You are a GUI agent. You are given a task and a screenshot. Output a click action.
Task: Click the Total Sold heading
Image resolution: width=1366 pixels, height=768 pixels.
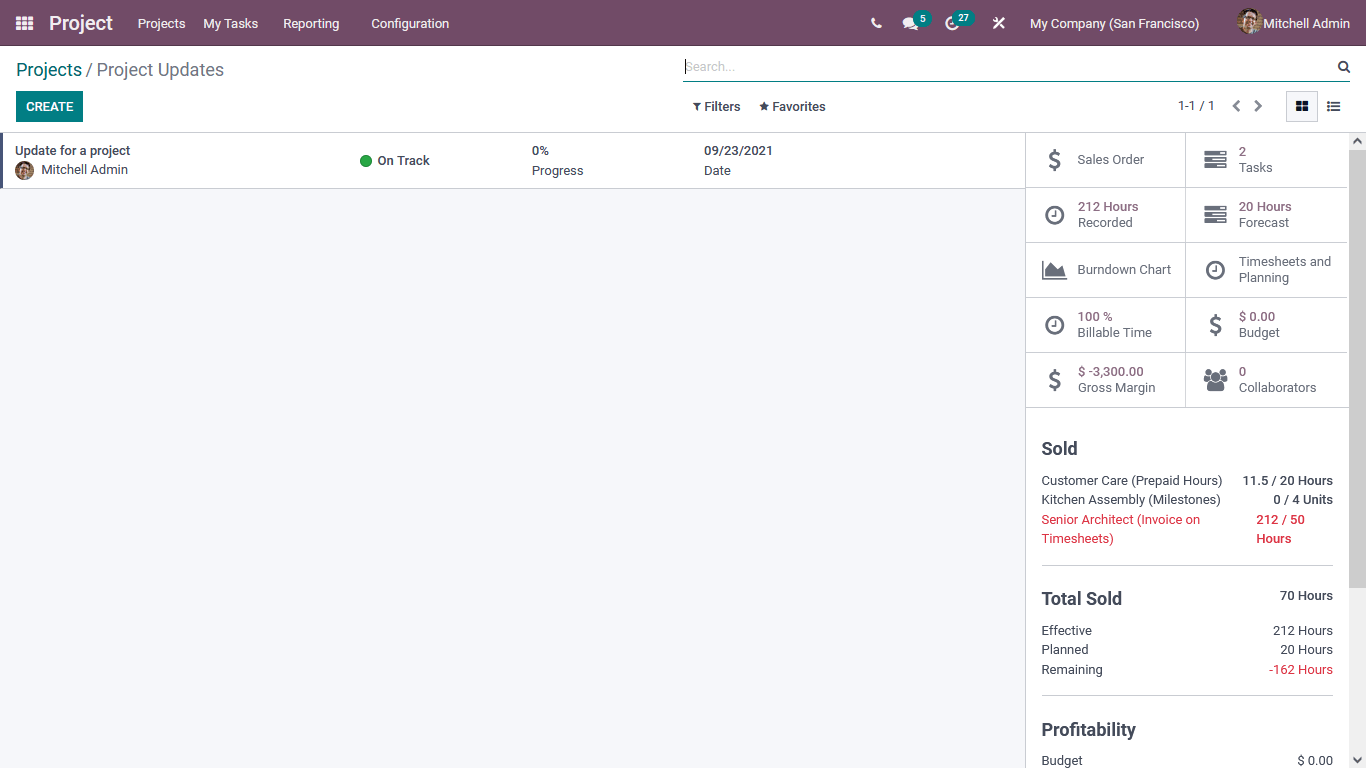coord(1082,599)
